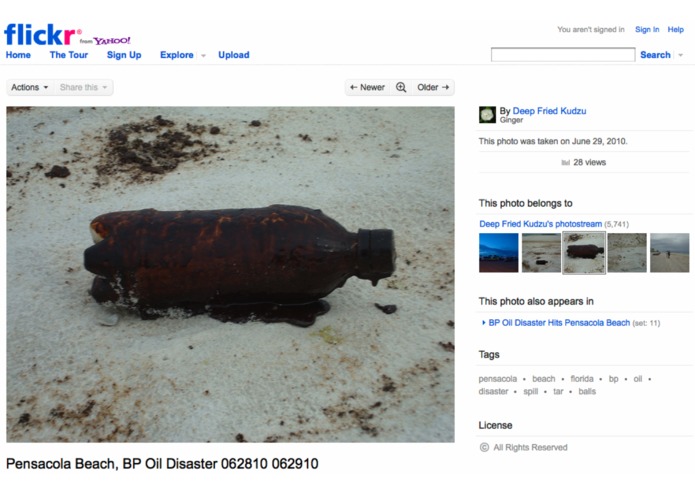Click the pensacola tag

point(497,379)
